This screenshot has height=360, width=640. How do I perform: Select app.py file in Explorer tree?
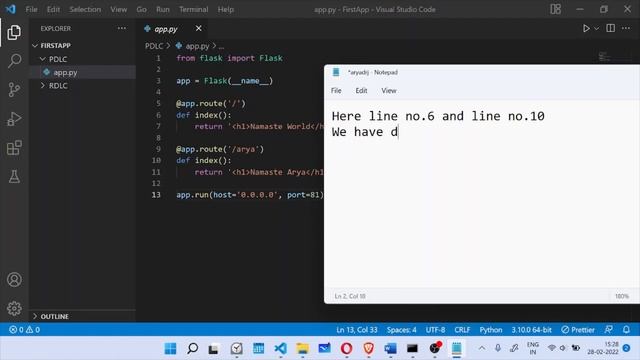click(x=82, y=72)
